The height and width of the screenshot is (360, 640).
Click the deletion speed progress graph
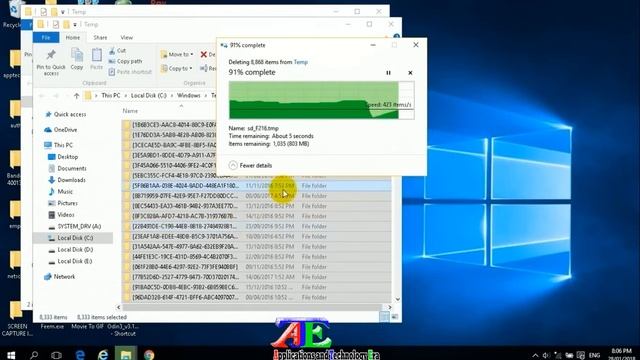coord(322,100)
